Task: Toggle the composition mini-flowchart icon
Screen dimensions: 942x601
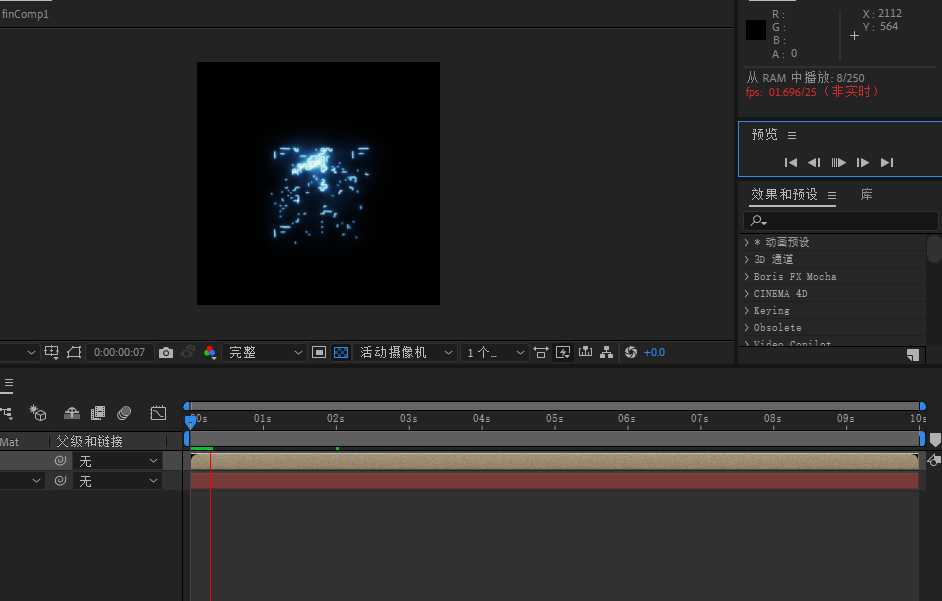Action: 7,413
